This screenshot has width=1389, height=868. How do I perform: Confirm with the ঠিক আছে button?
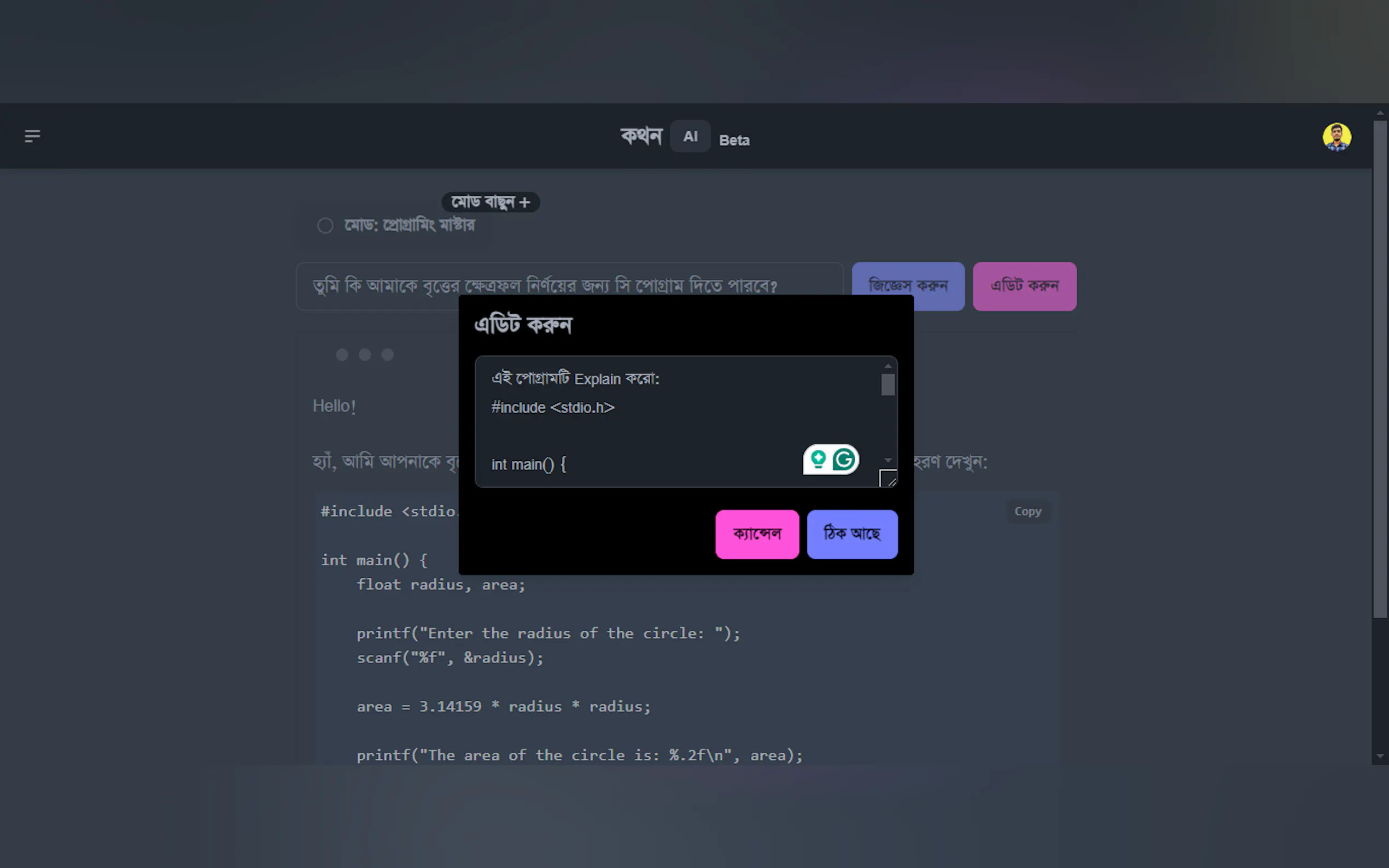pyautogui.click(x=851, y=534)
